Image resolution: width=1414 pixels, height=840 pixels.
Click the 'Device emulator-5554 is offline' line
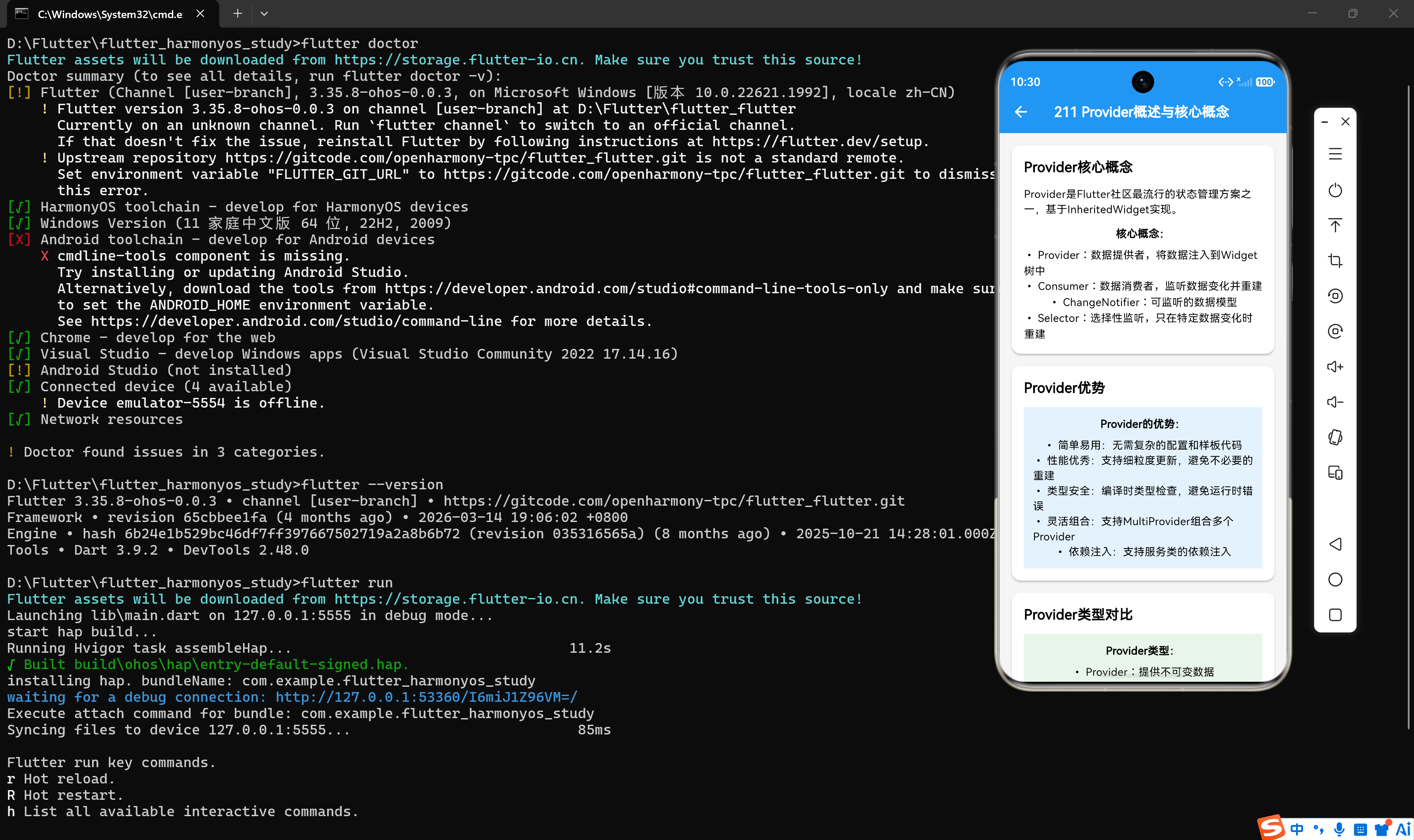point(183,403)
